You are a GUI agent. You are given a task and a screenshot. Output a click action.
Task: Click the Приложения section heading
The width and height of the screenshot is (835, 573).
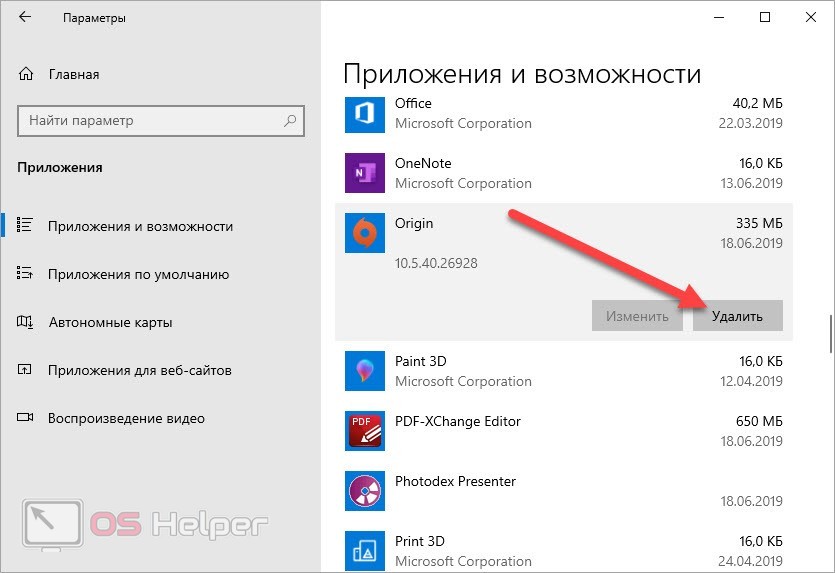click(60, 168)
